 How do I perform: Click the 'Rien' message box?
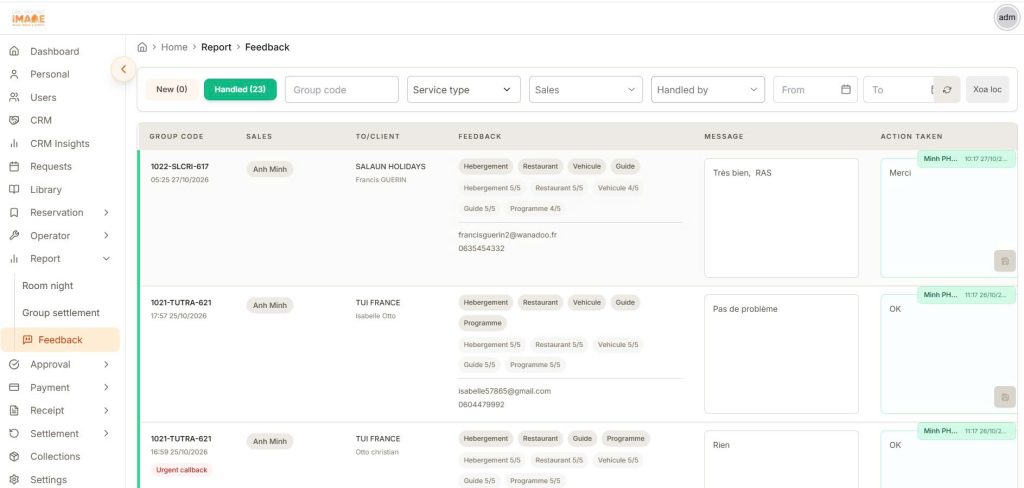pyautogui.click(x=781, y=459)
